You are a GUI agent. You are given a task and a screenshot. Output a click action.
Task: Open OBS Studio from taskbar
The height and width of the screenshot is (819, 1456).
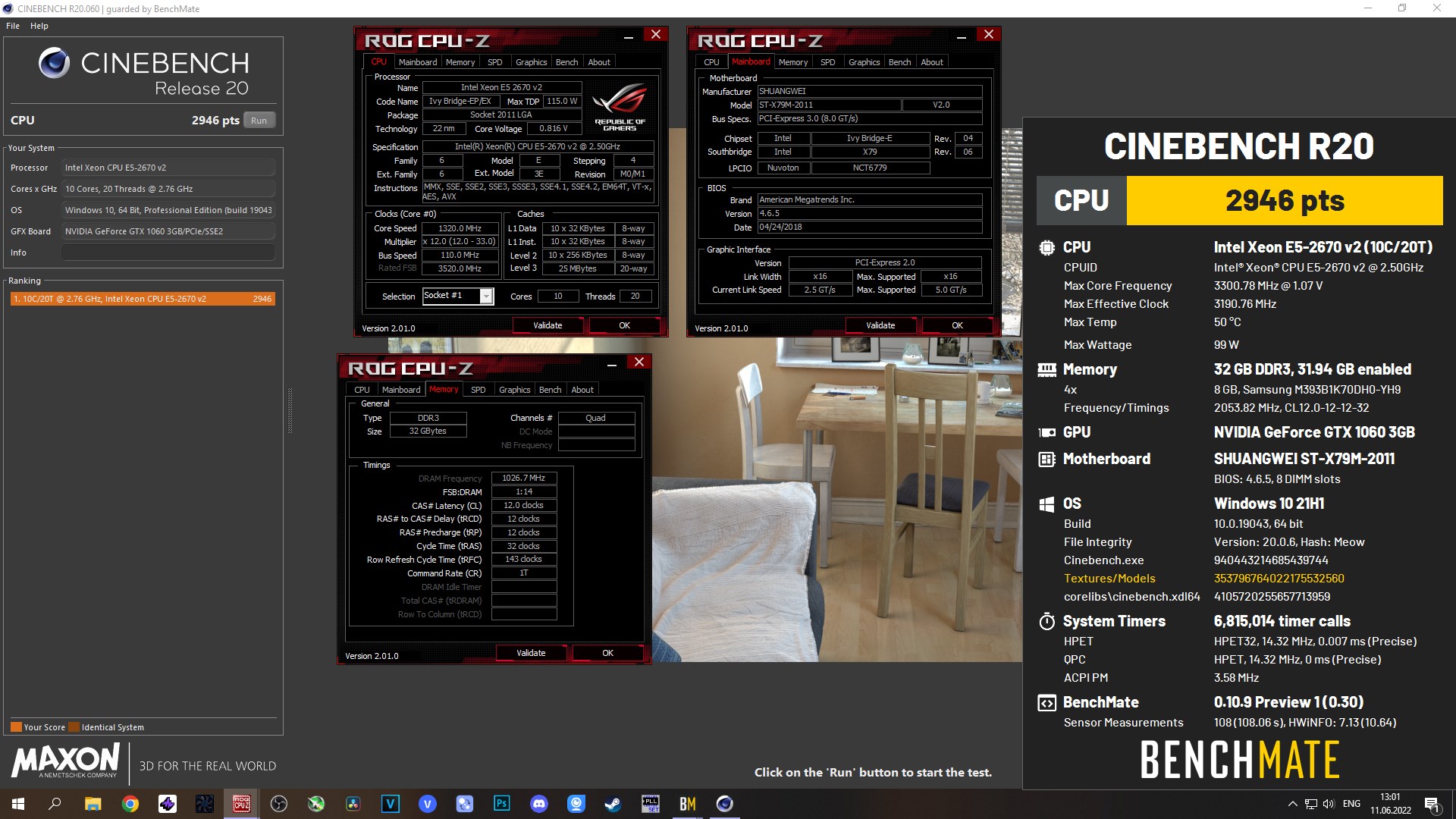pyautogui.click(x=279, y=804)
